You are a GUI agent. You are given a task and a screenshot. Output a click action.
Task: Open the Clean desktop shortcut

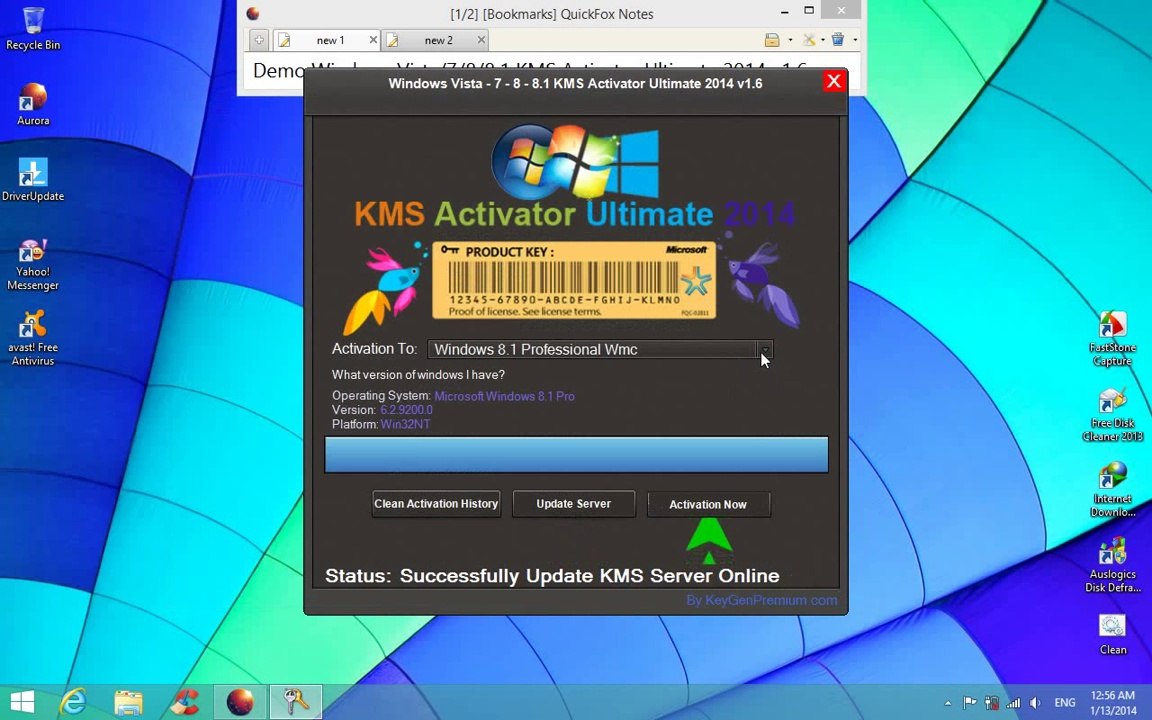[1112, 635]
